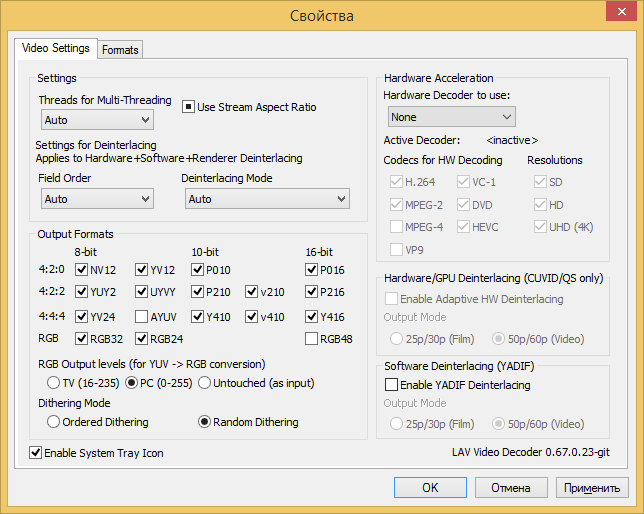Toggle the RGB24 format checkbox
This screenshot has height=514, width=644.
click(x=141, y=339)
